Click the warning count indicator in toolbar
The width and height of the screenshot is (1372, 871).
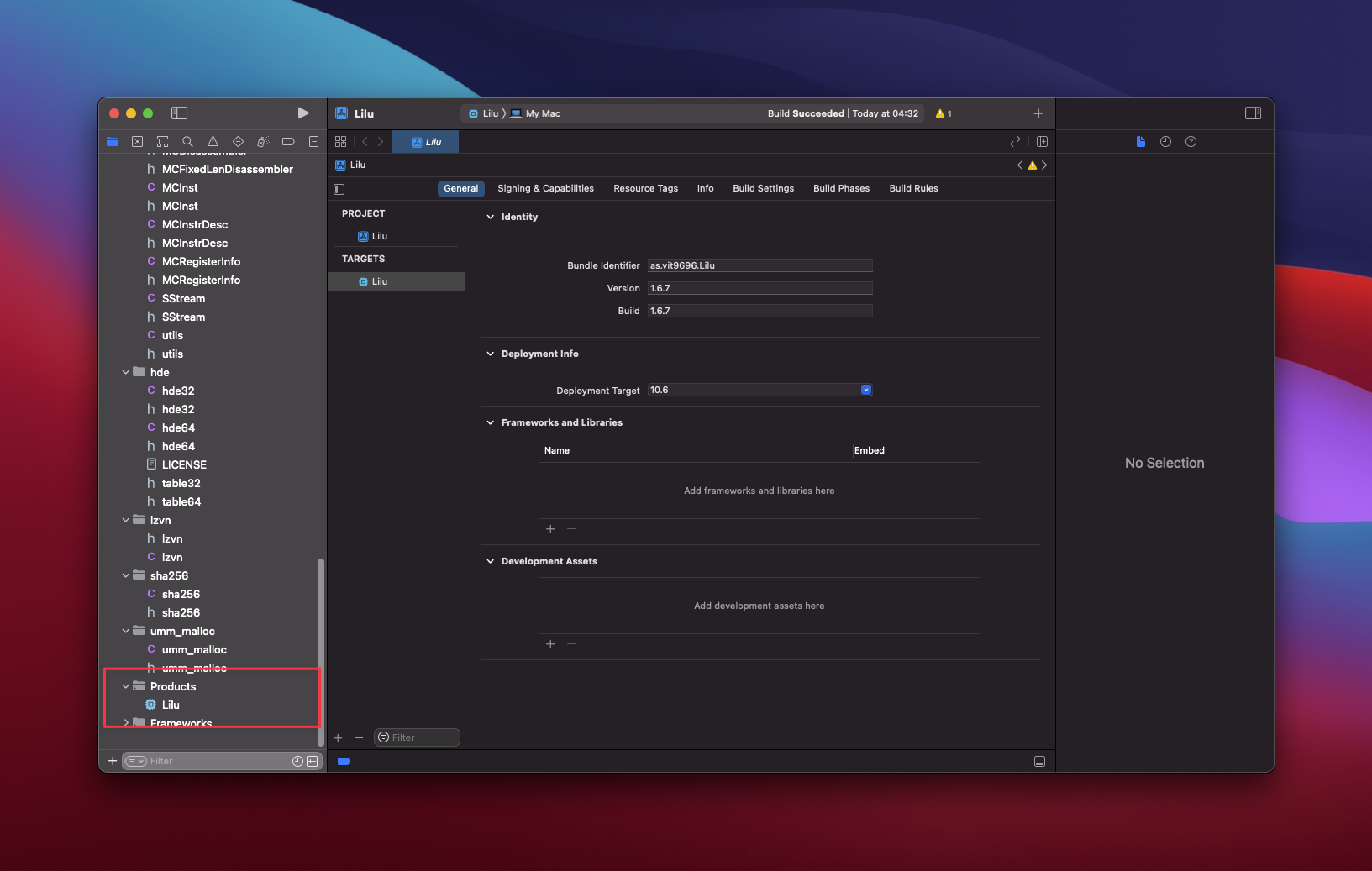[x=944, y=113]
